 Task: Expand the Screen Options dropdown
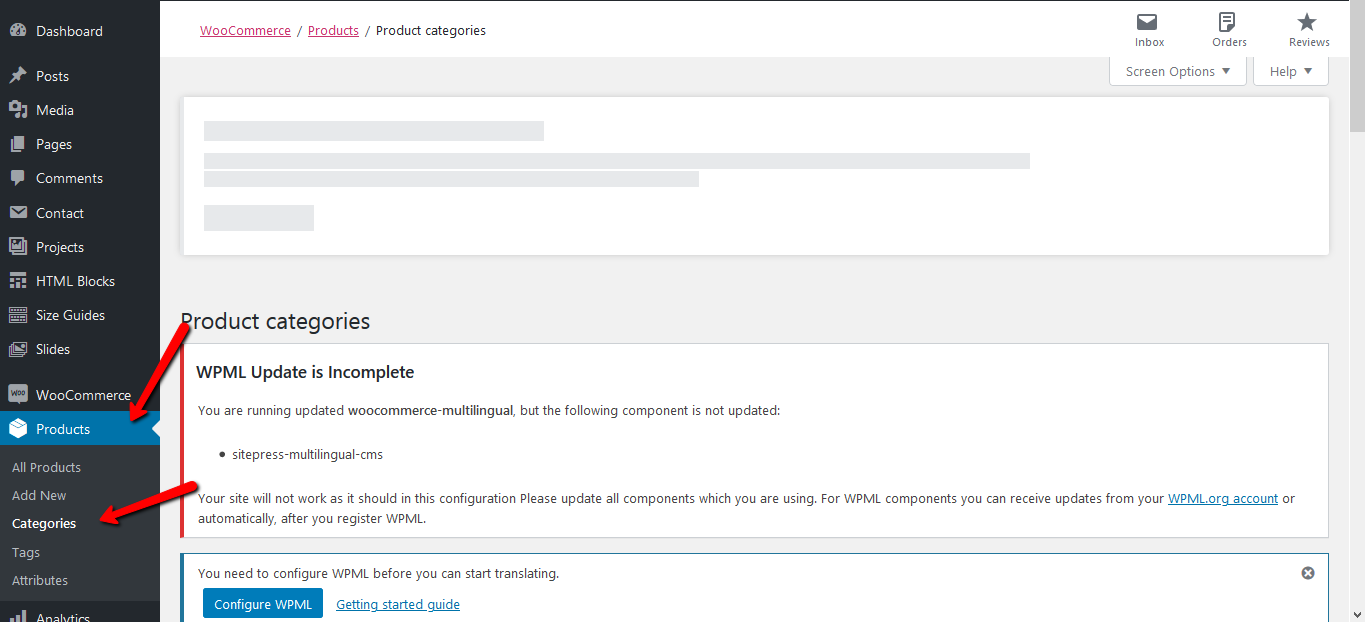1178,71
